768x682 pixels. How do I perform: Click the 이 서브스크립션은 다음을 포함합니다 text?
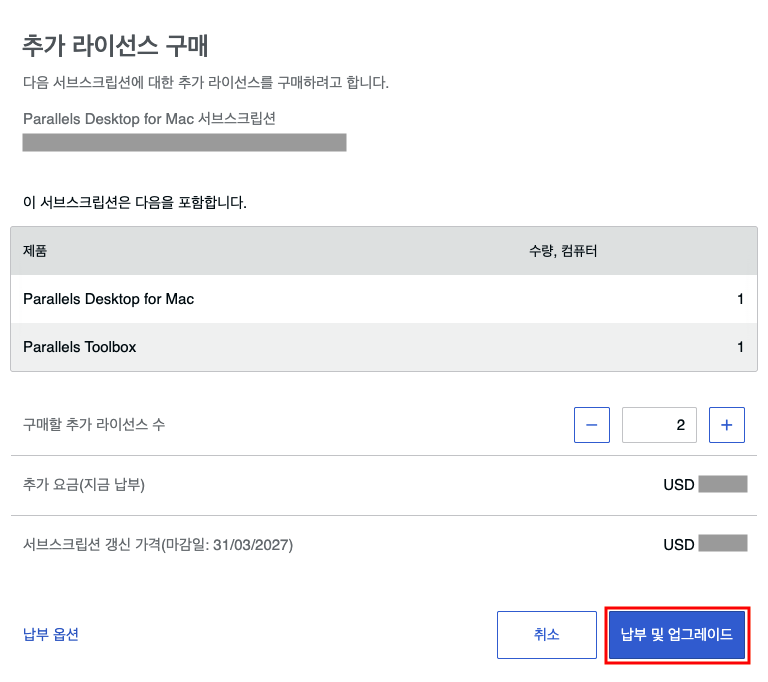click(135, 202)
